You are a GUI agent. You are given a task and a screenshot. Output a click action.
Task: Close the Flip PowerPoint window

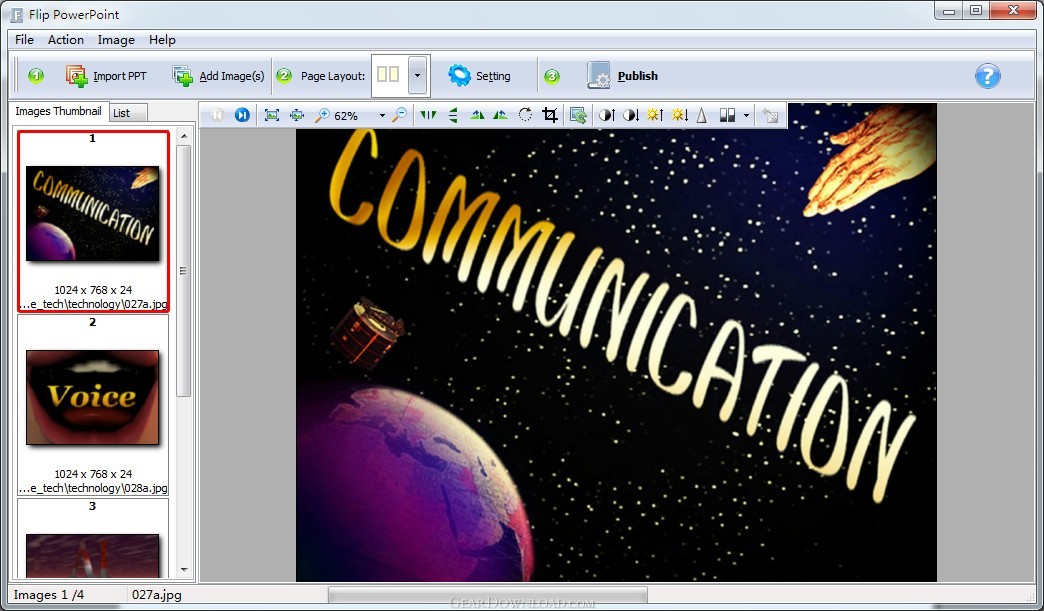point(1013,11)
